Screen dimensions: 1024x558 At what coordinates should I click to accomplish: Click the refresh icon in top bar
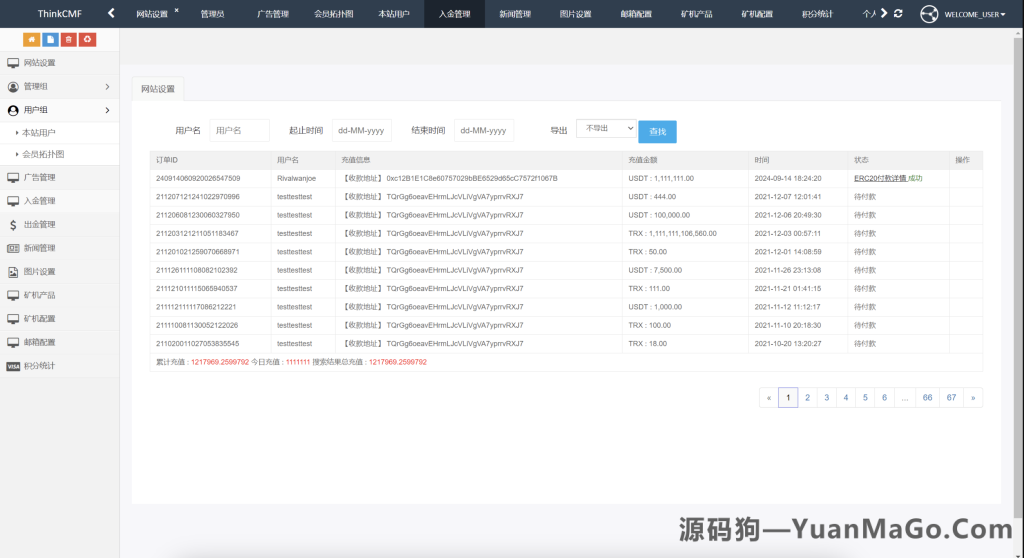[898, 13]
